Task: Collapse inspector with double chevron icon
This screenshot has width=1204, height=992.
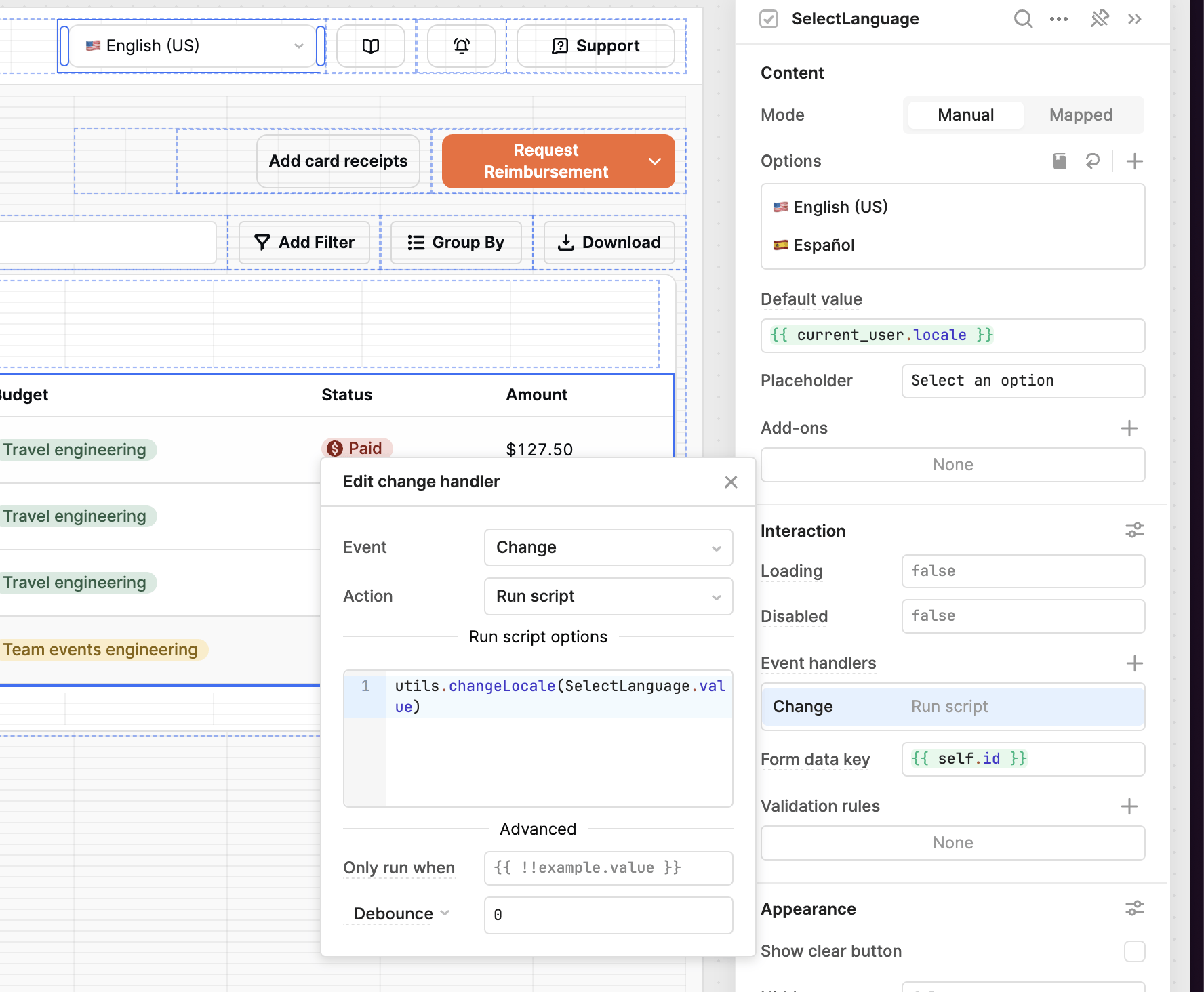Action: point(1135,19)
